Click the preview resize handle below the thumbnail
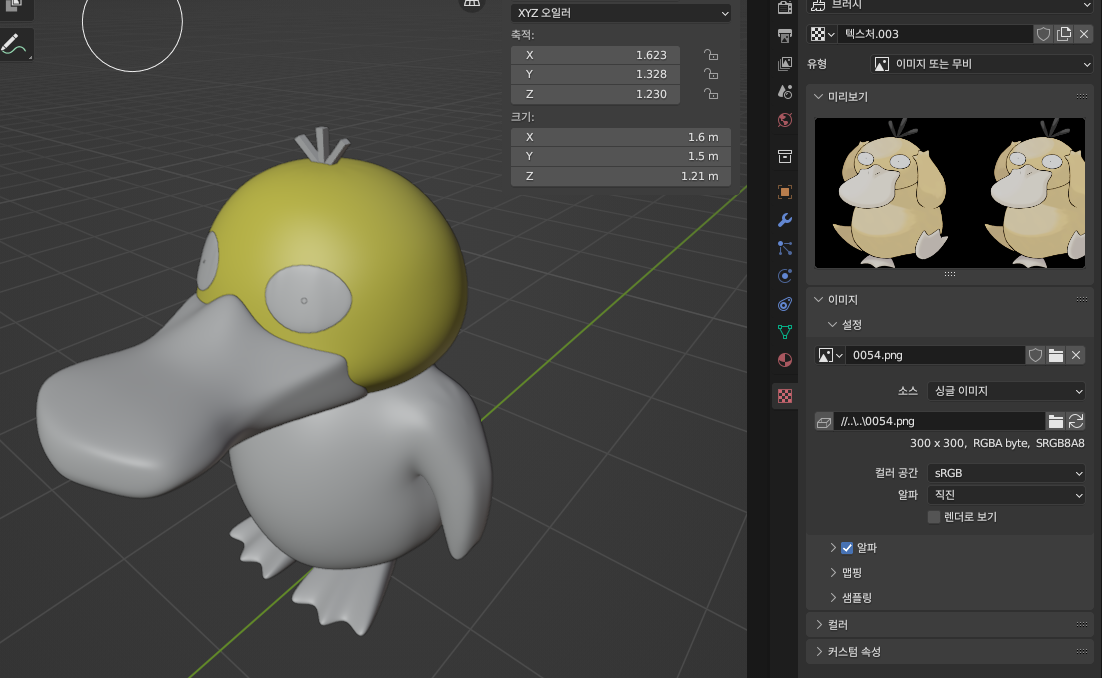1102x678 pixels. 949,274
